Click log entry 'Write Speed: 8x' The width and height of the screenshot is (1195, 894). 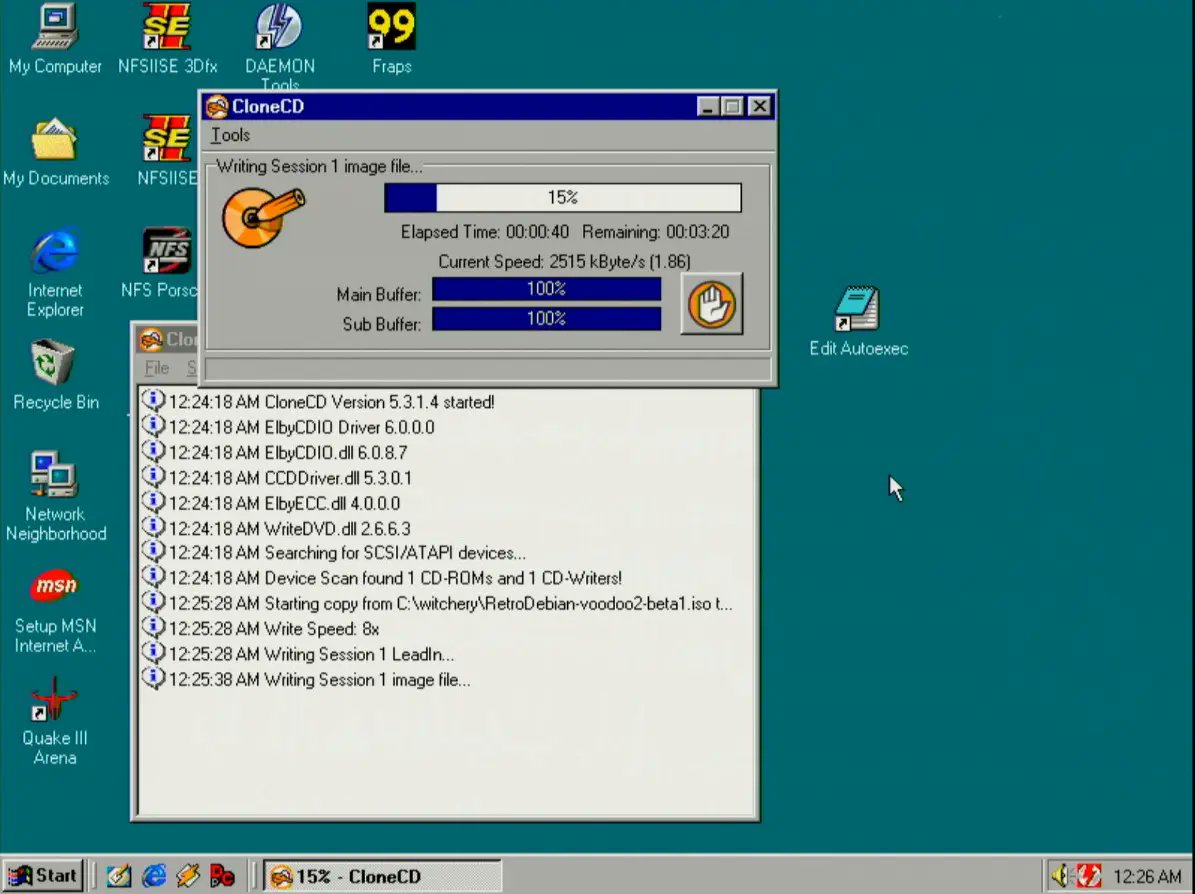click(261, 629)
